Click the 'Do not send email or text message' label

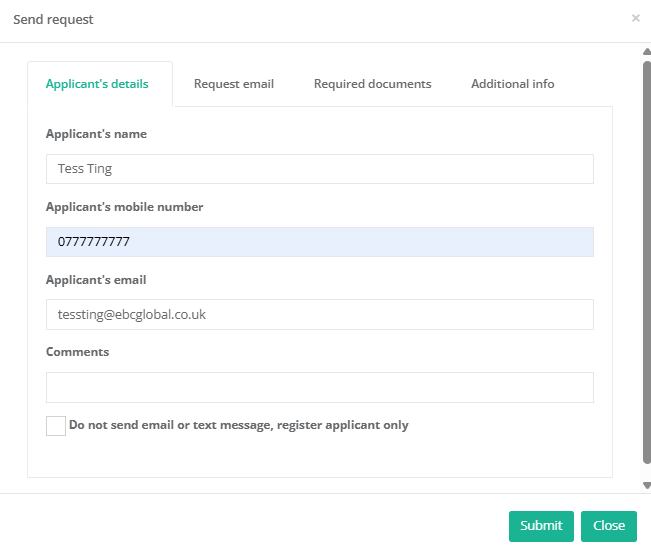[x=239, y=425]
